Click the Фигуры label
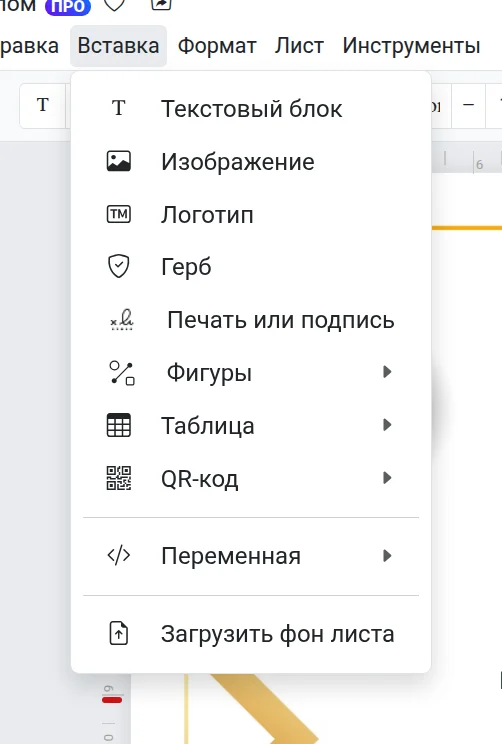Image resolution: width=502 pixels, height=744 pixels. pos(209,373)
